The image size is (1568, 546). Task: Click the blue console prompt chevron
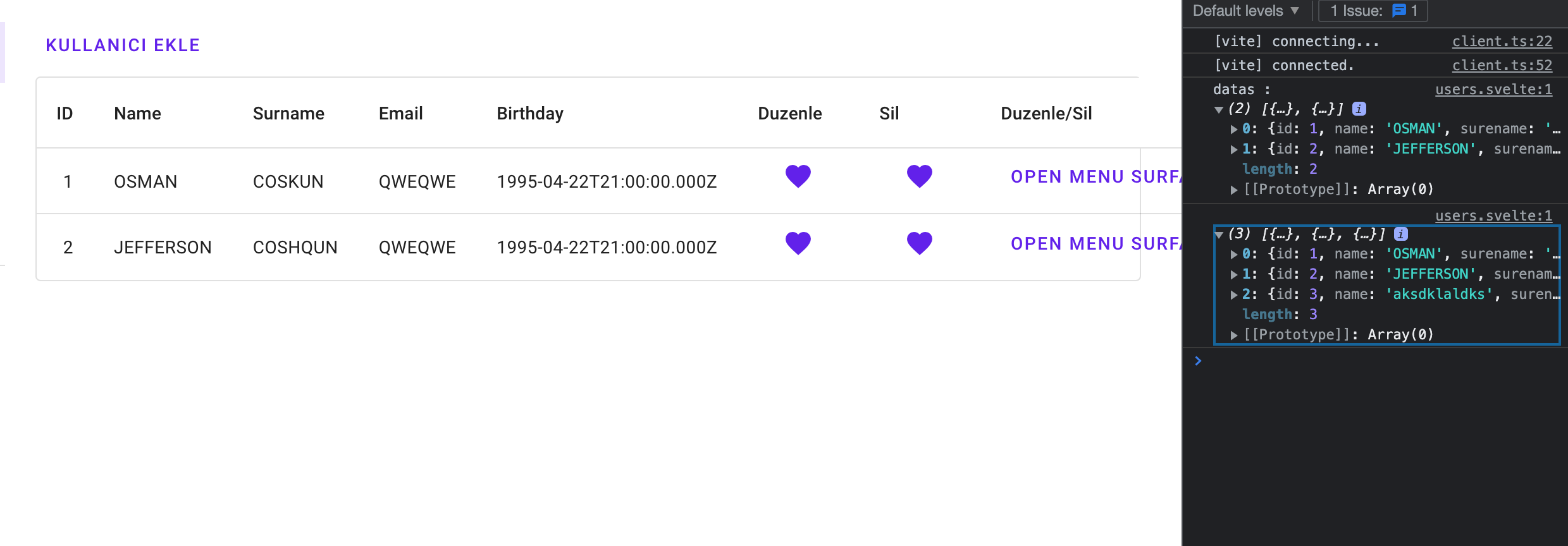coord(1197,360)
